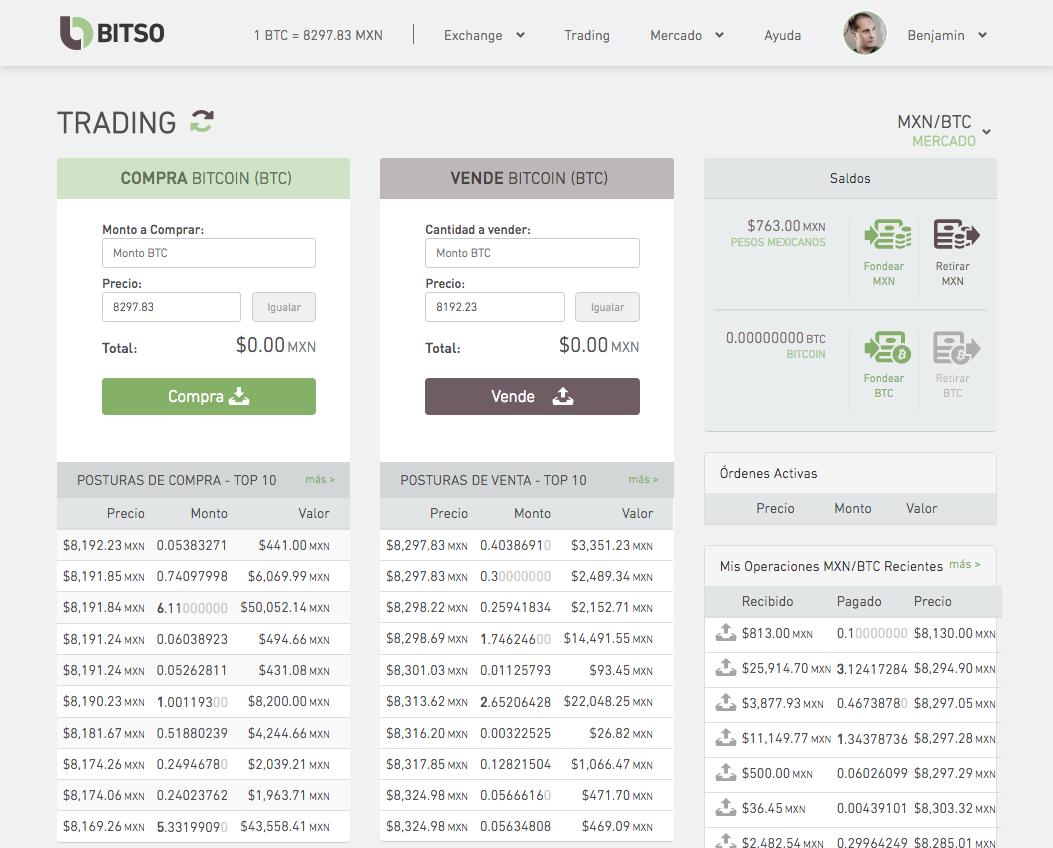1053x848 pixels.
Task: Focus the Monto a Comprar input field
Action: click(209, 253)
